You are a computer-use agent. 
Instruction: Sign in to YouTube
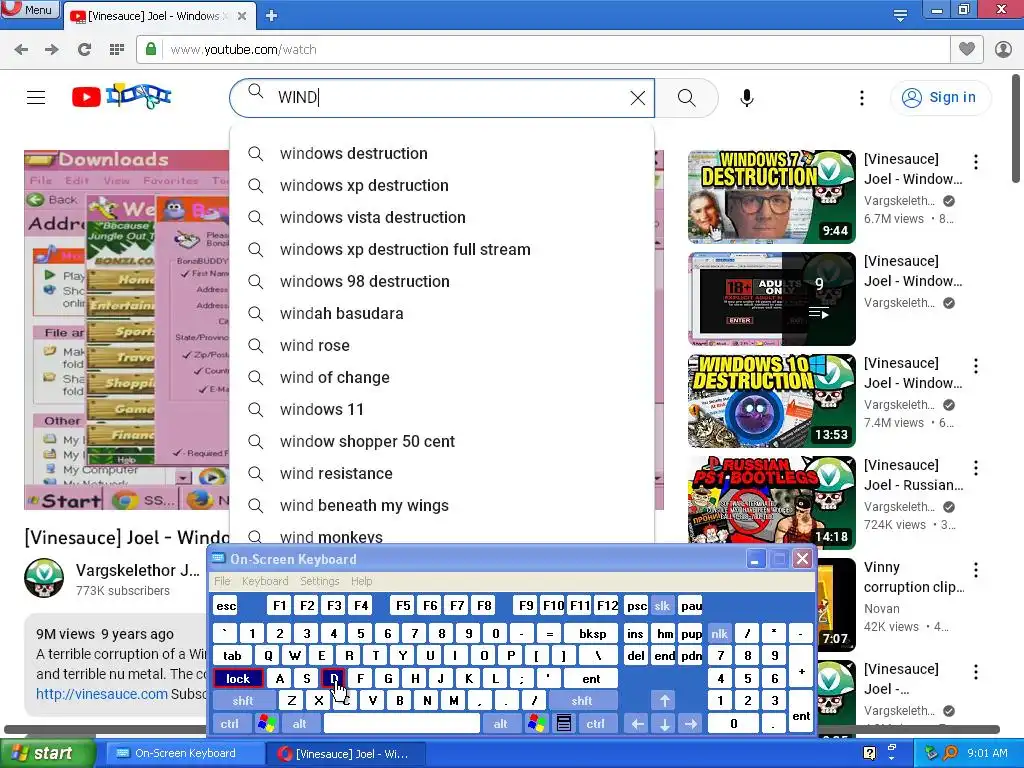940,97
